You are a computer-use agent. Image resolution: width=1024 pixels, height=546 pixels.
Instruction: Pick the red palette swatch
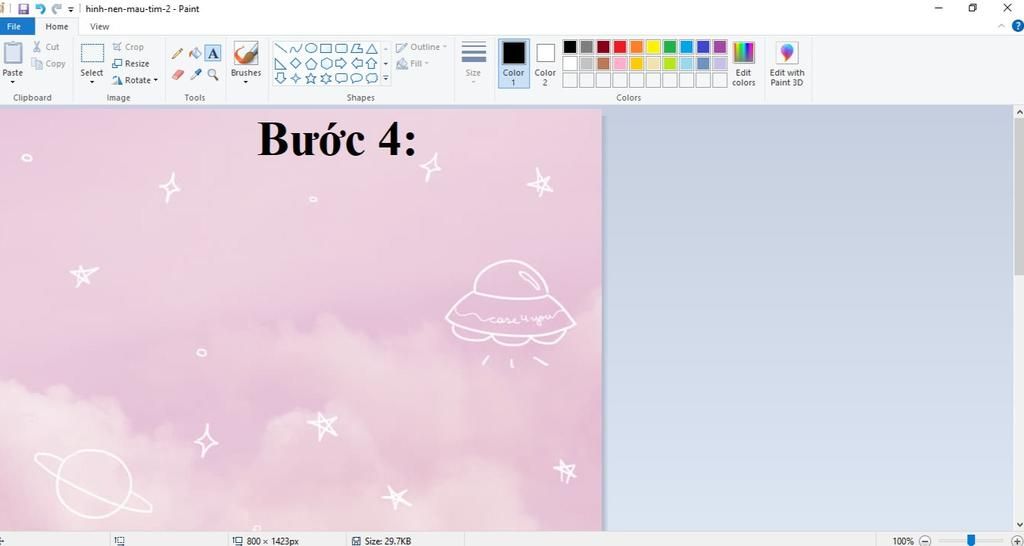[620, 47]
